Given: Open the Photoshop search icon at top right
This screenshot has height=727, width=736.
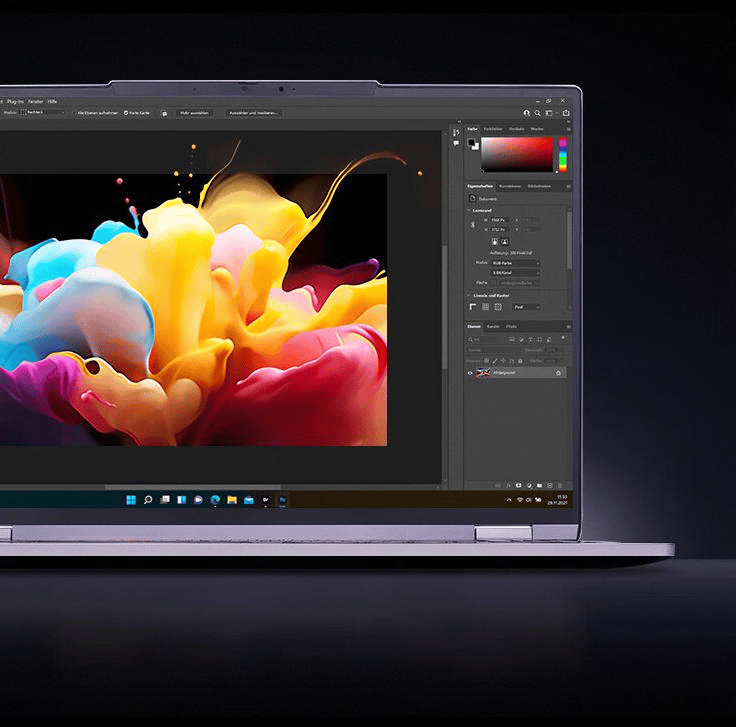Looking at the screenshot, I should 538,113.
